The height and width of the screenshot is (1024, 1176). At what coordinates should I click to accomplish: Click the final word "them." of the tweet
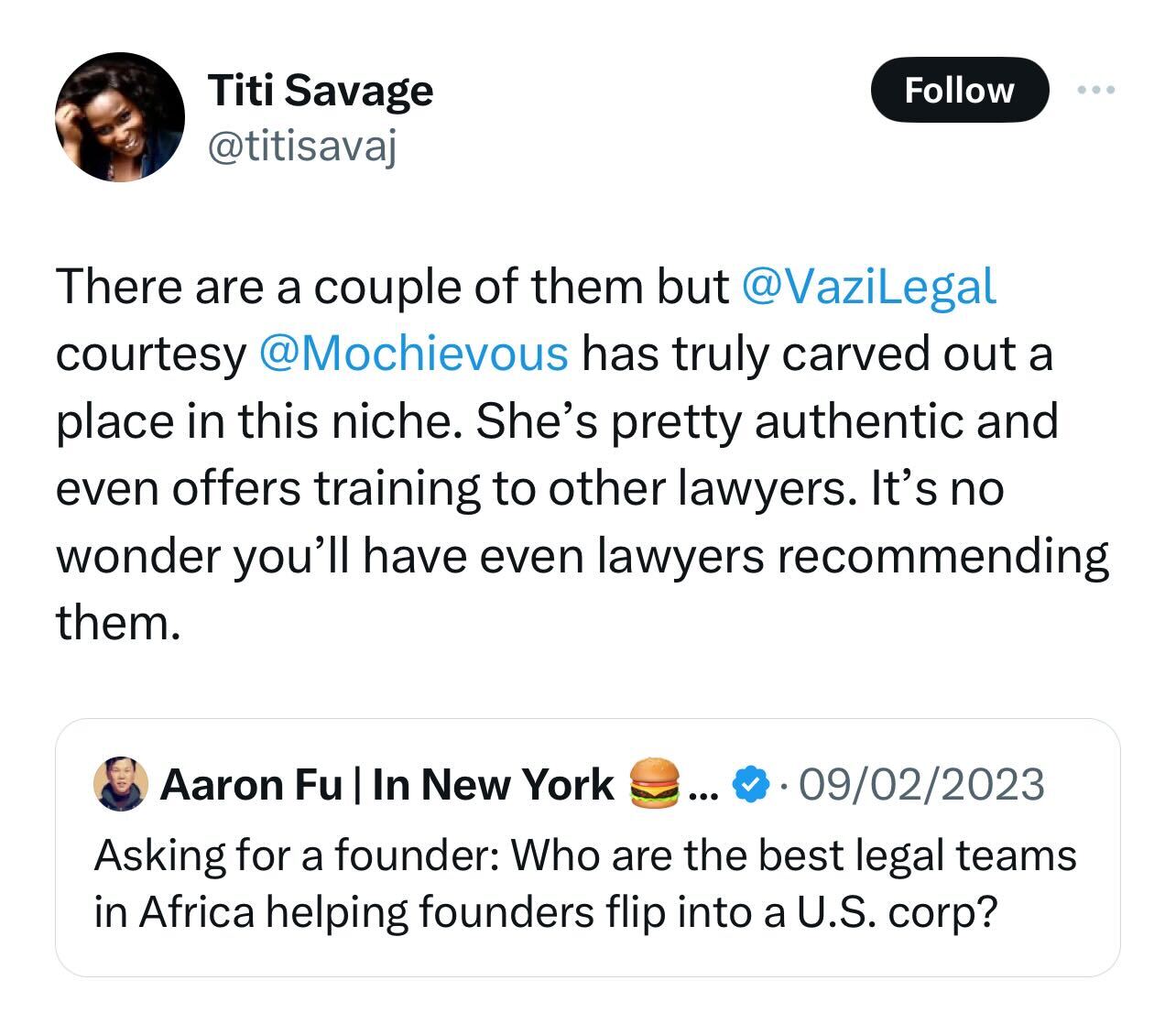pyautogui.click(x=117, y=623)
